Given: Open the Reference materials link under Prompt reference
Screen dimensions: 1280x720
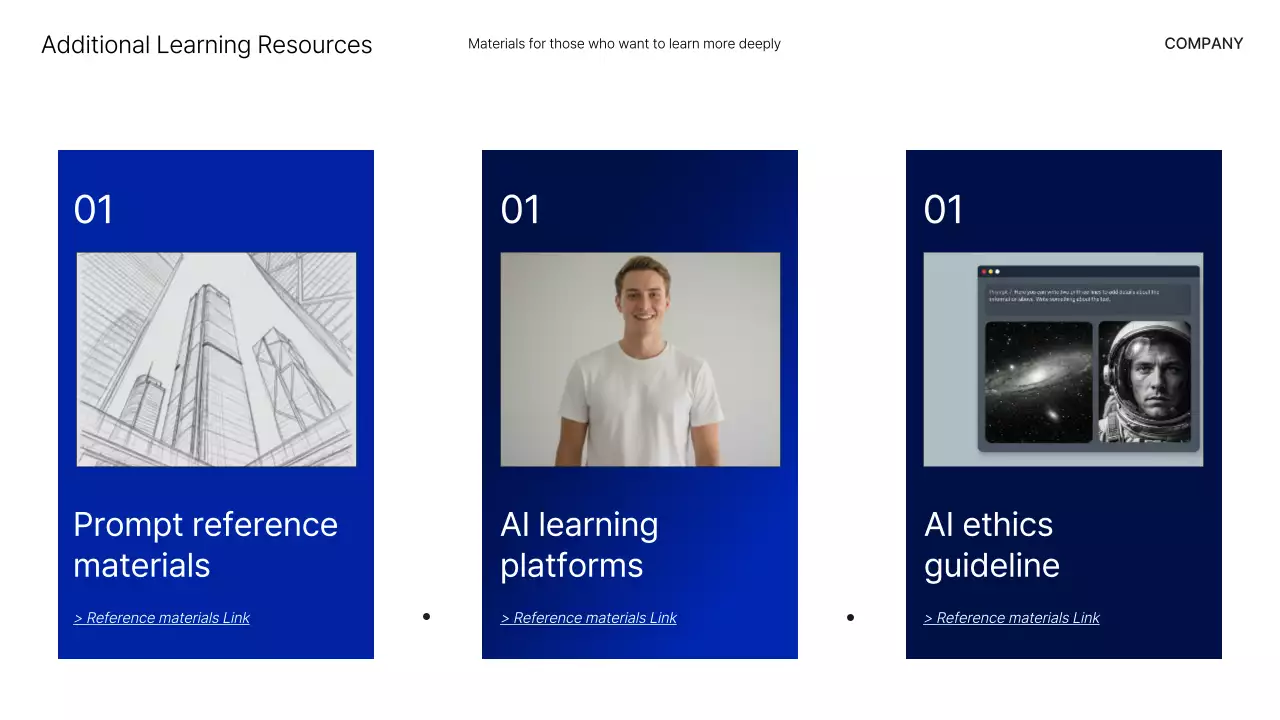Looking at the screenshot, I should tap(162, 618).
